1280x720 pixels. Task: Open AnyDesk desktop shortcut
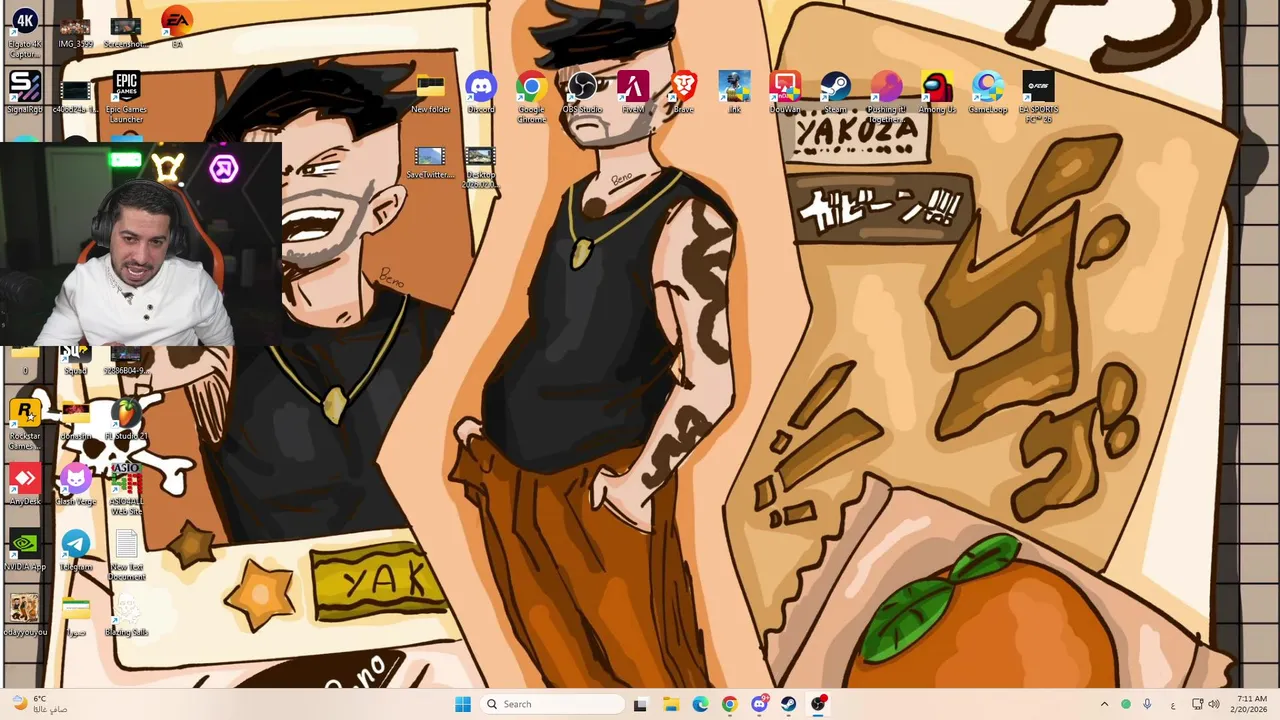click(25, 486)
